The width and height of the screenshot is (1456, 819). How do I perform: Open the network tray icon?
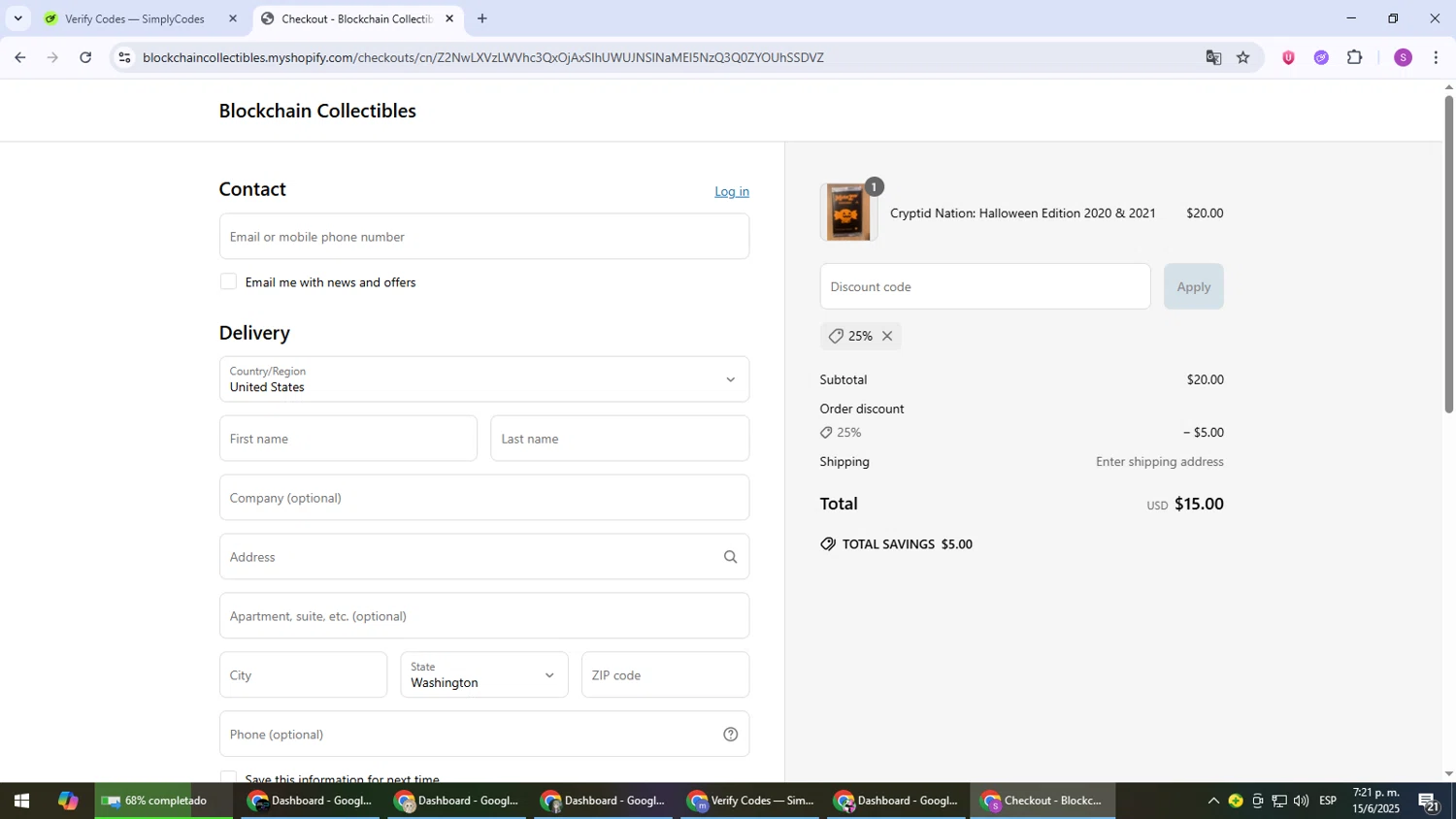[x=1279, y=802]
